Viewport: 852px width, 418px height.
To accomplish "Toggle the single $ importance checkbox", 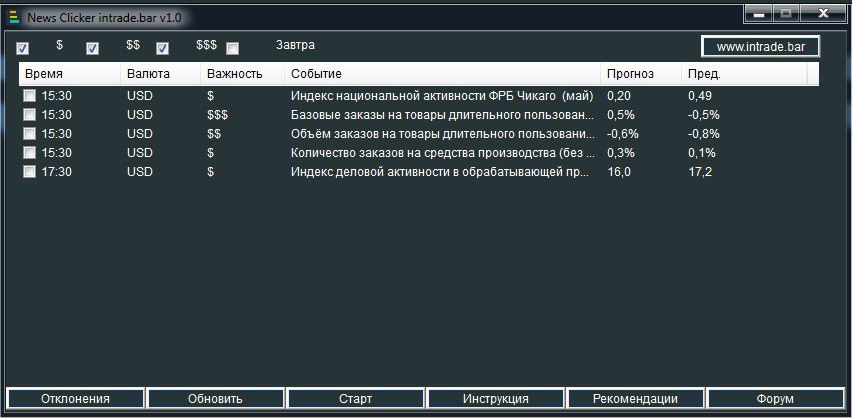I will [23, 48].
